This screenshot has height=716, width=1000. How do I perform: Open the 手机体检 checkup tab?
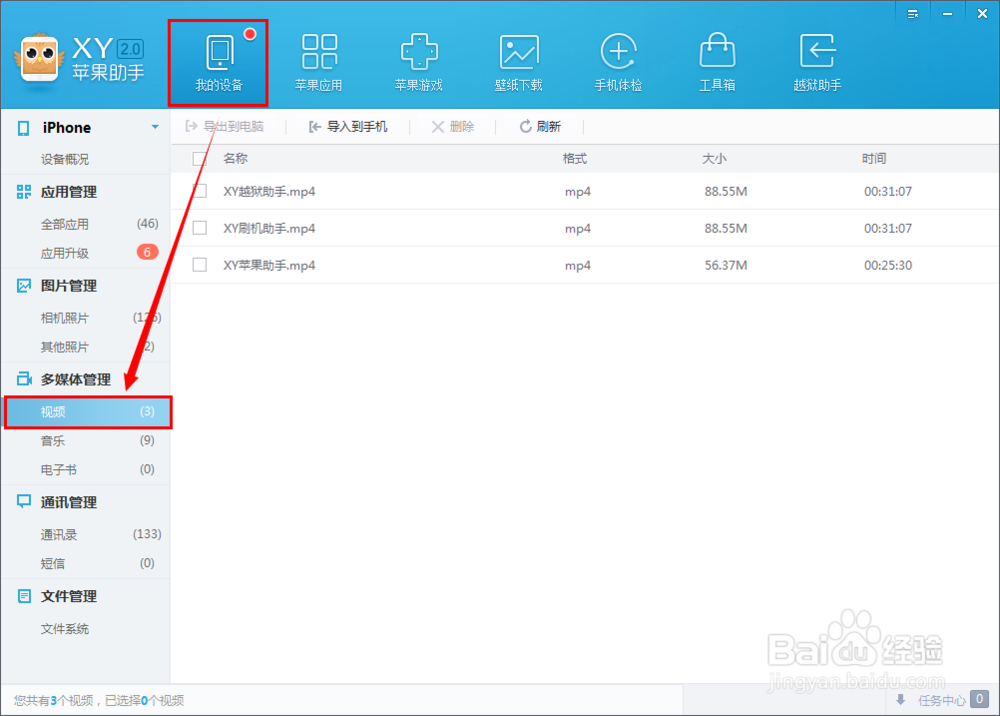[618, 63]
